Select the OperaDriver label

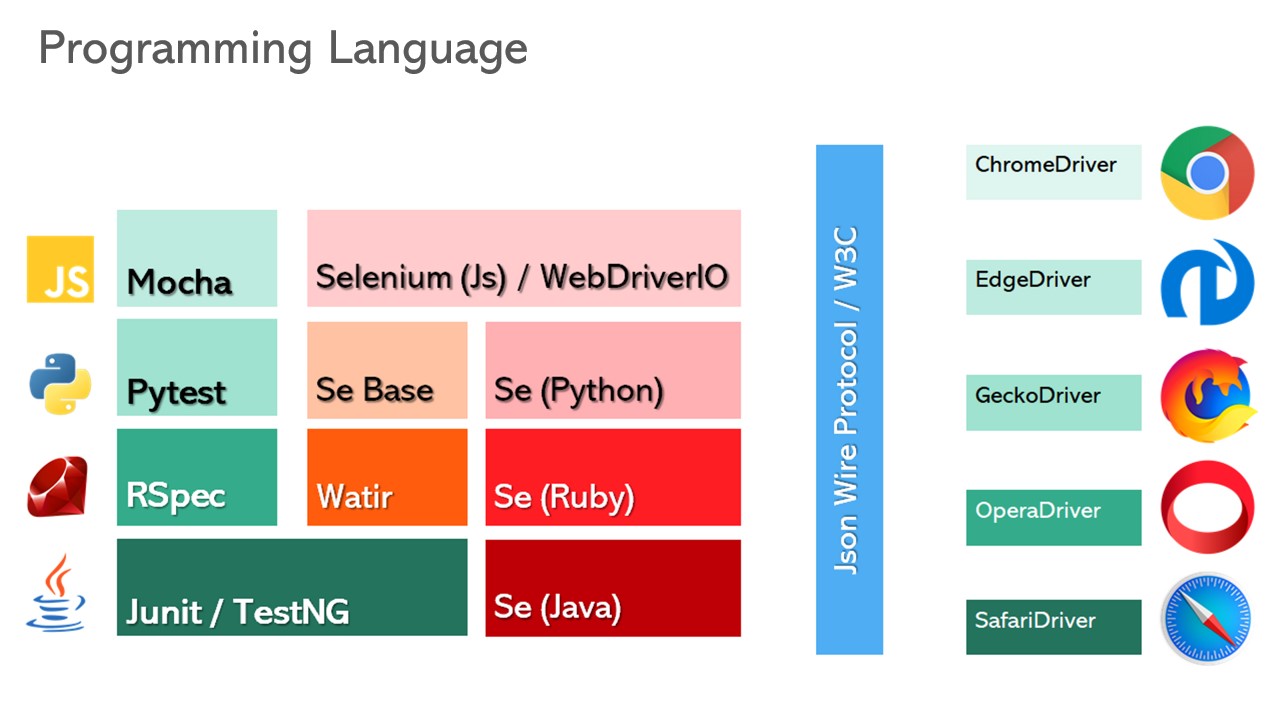(1053, 517)
